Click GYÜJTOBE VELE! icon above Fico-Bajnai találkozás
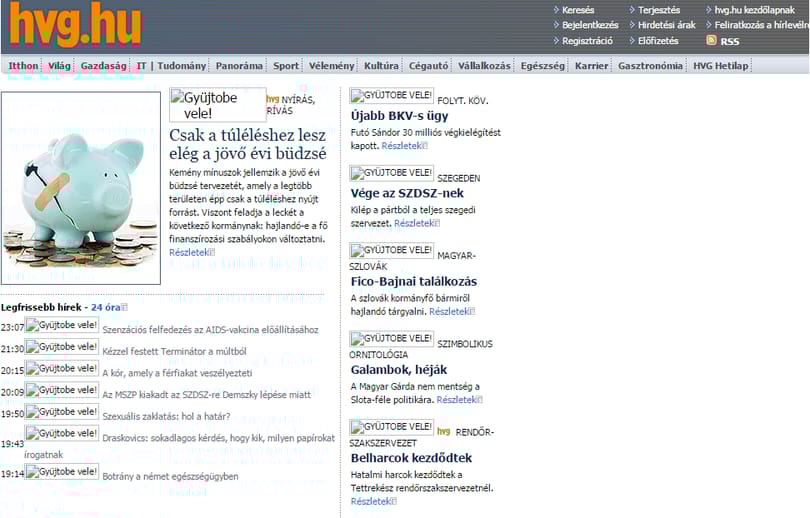Viewport: 810px width, 518px height. tap(392, 251)
